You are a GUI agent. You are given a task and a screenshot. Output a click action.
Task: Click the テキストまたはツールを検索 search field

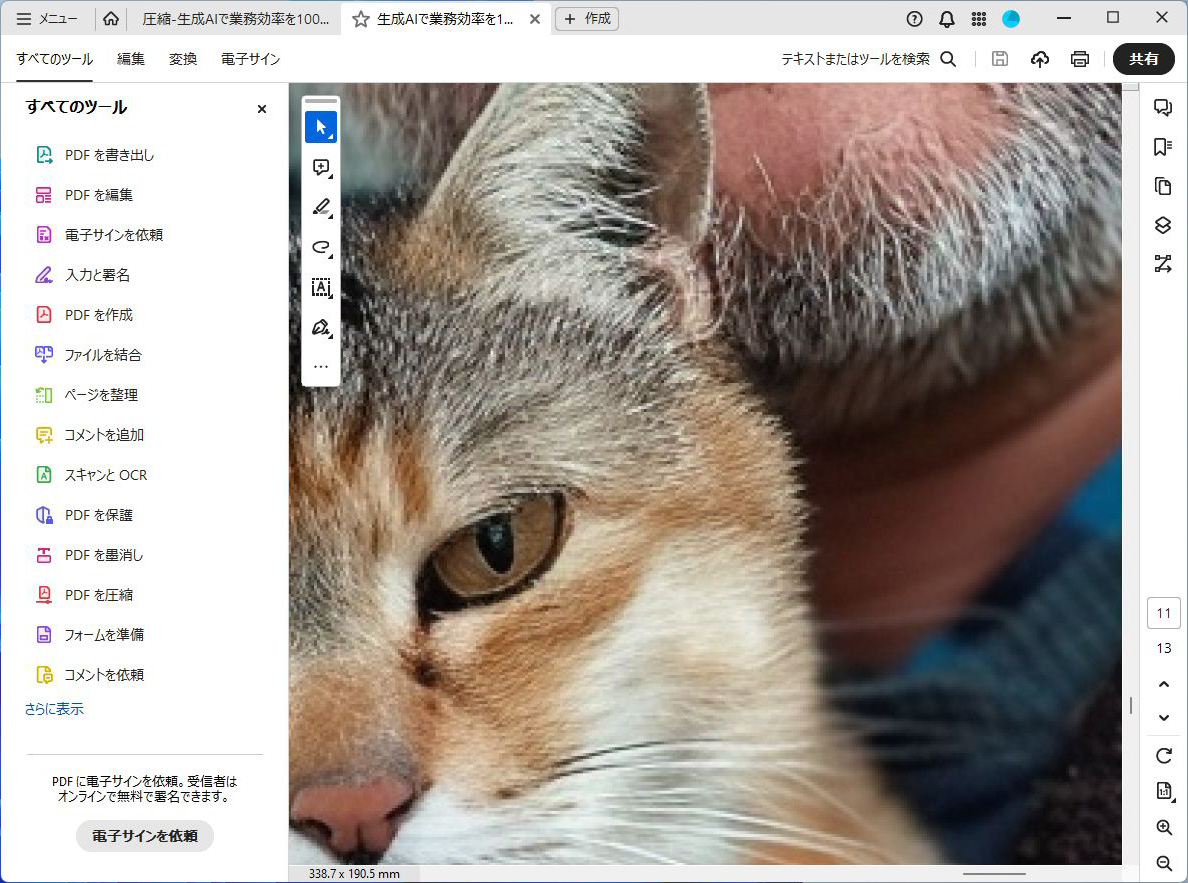click(x=855, y=59)
